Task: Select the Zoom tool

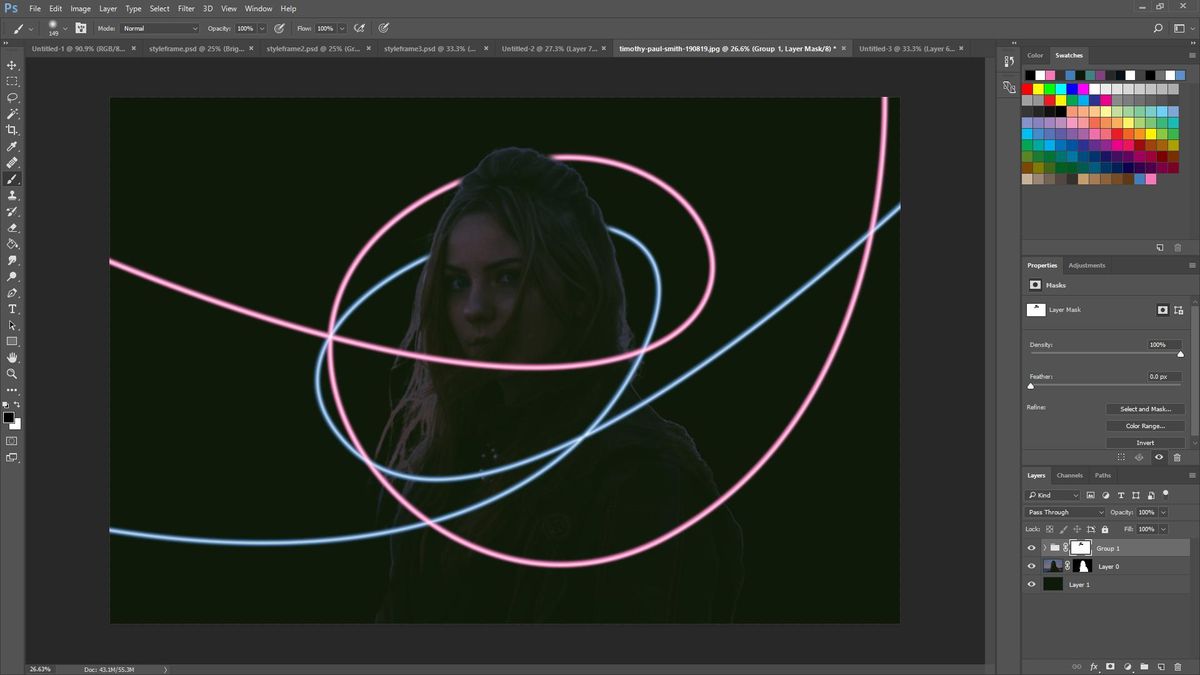Action: coord(12,375)
